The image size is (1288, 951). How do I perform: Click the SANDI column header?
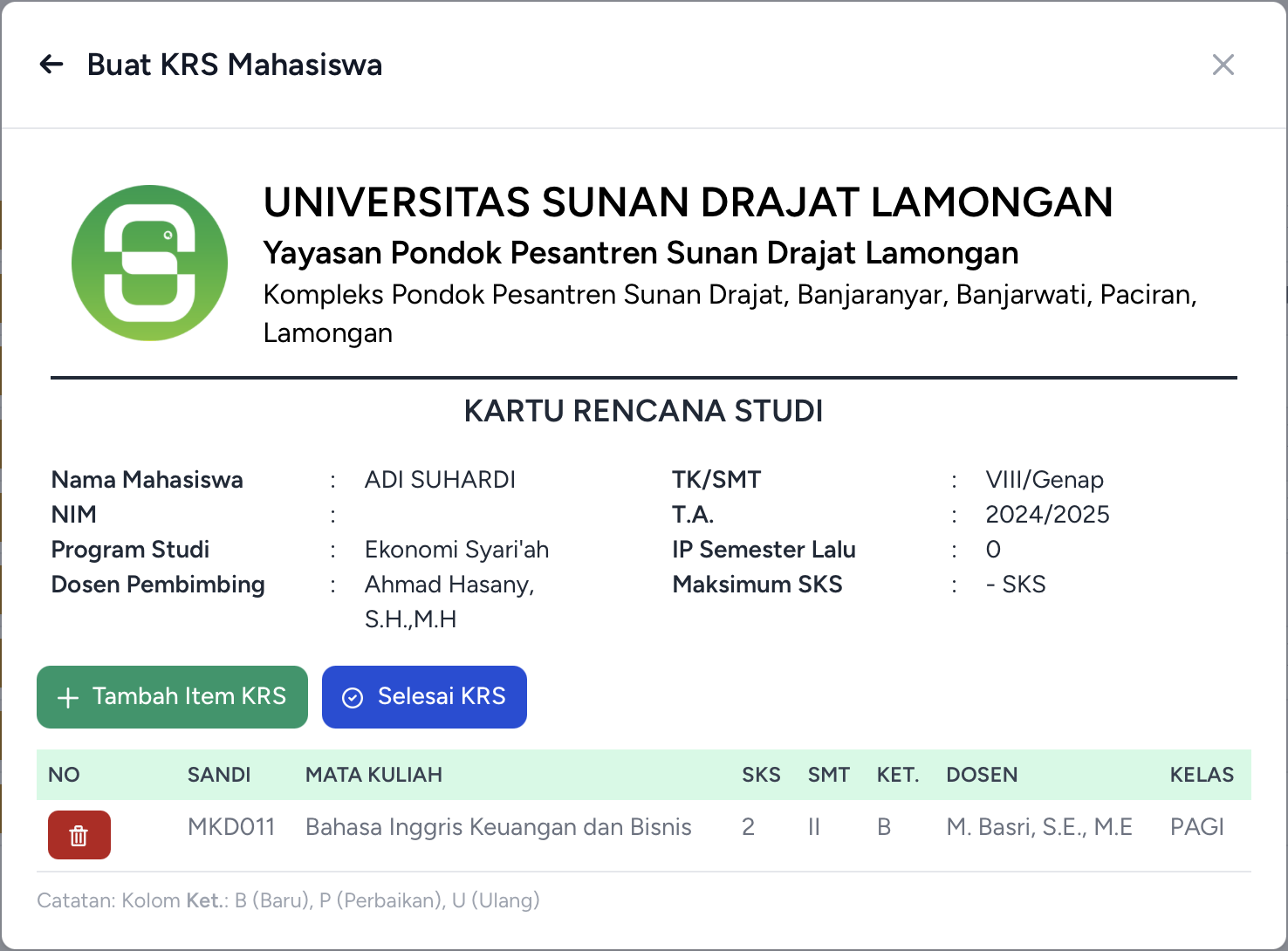coord(219,775)
